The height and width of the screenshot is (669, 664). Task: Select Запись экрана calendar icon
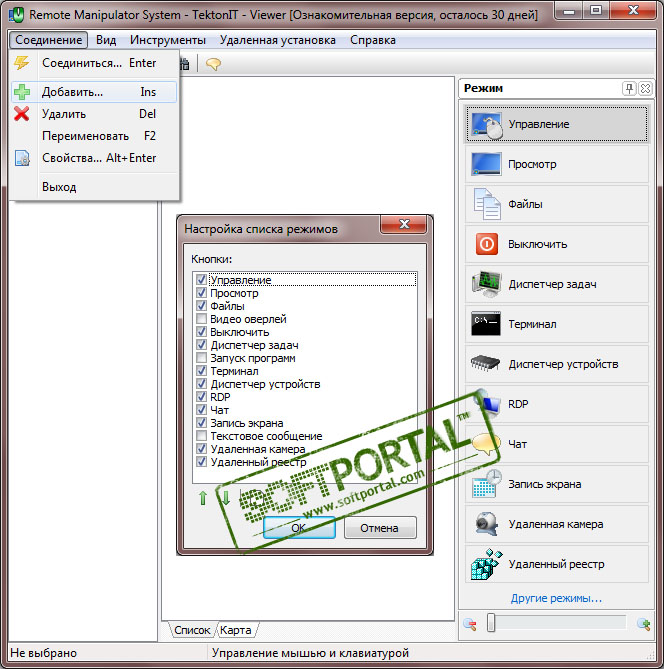tap(486, 484)
